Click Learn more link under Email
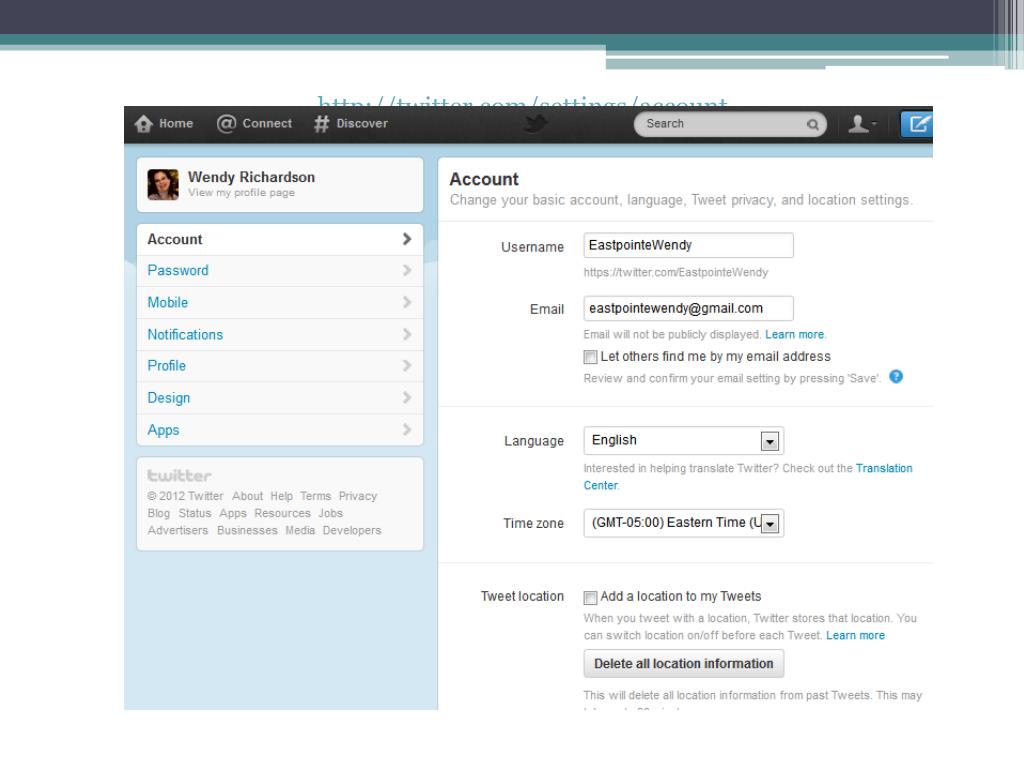Image resolution: width=1024 pixels, height=768 pixels. [x=794, y=334]
